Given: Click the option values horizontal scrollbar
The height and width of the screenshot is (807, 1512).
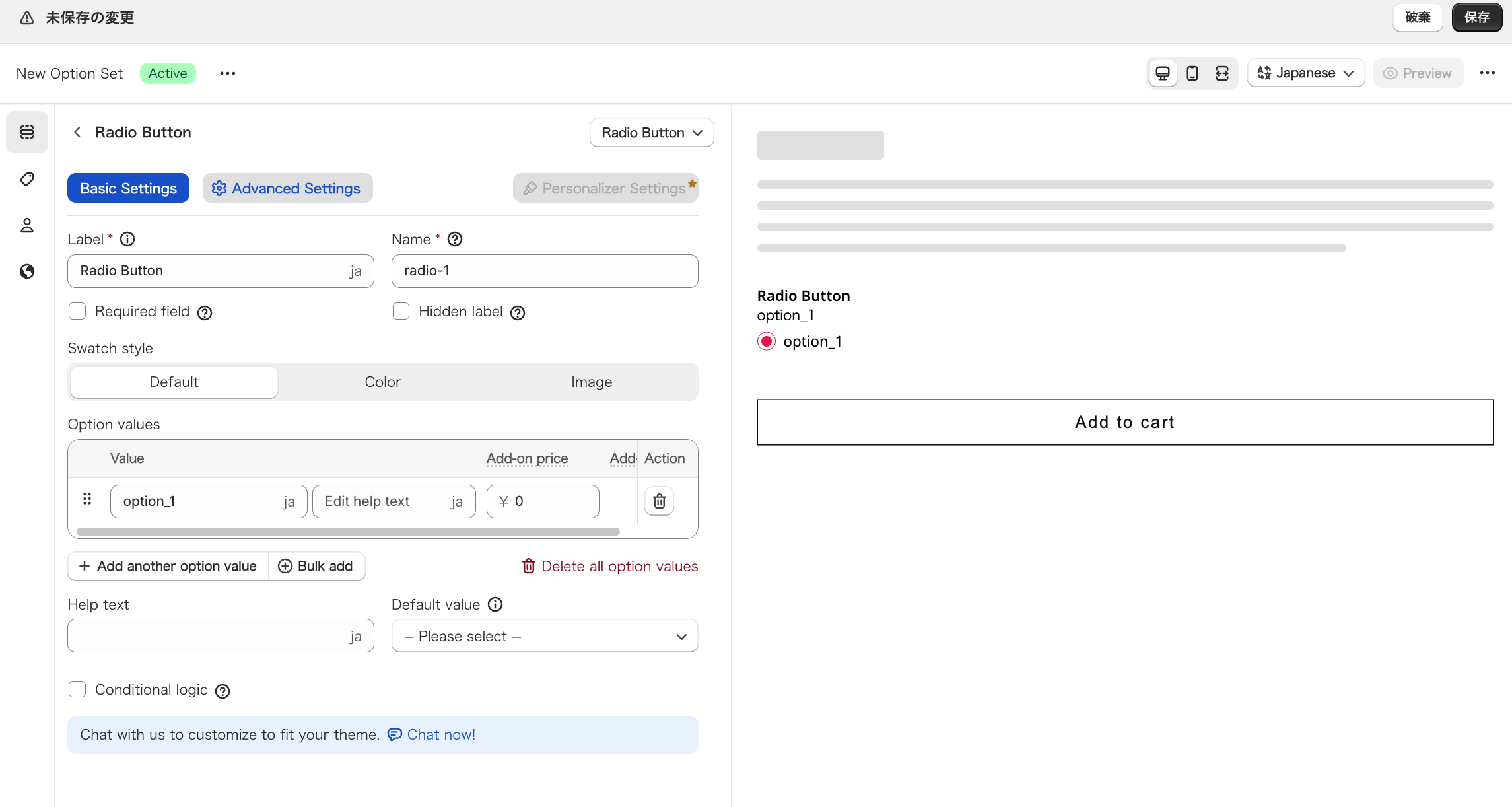Looking at the screenshot, I should (x=348, y=532).
